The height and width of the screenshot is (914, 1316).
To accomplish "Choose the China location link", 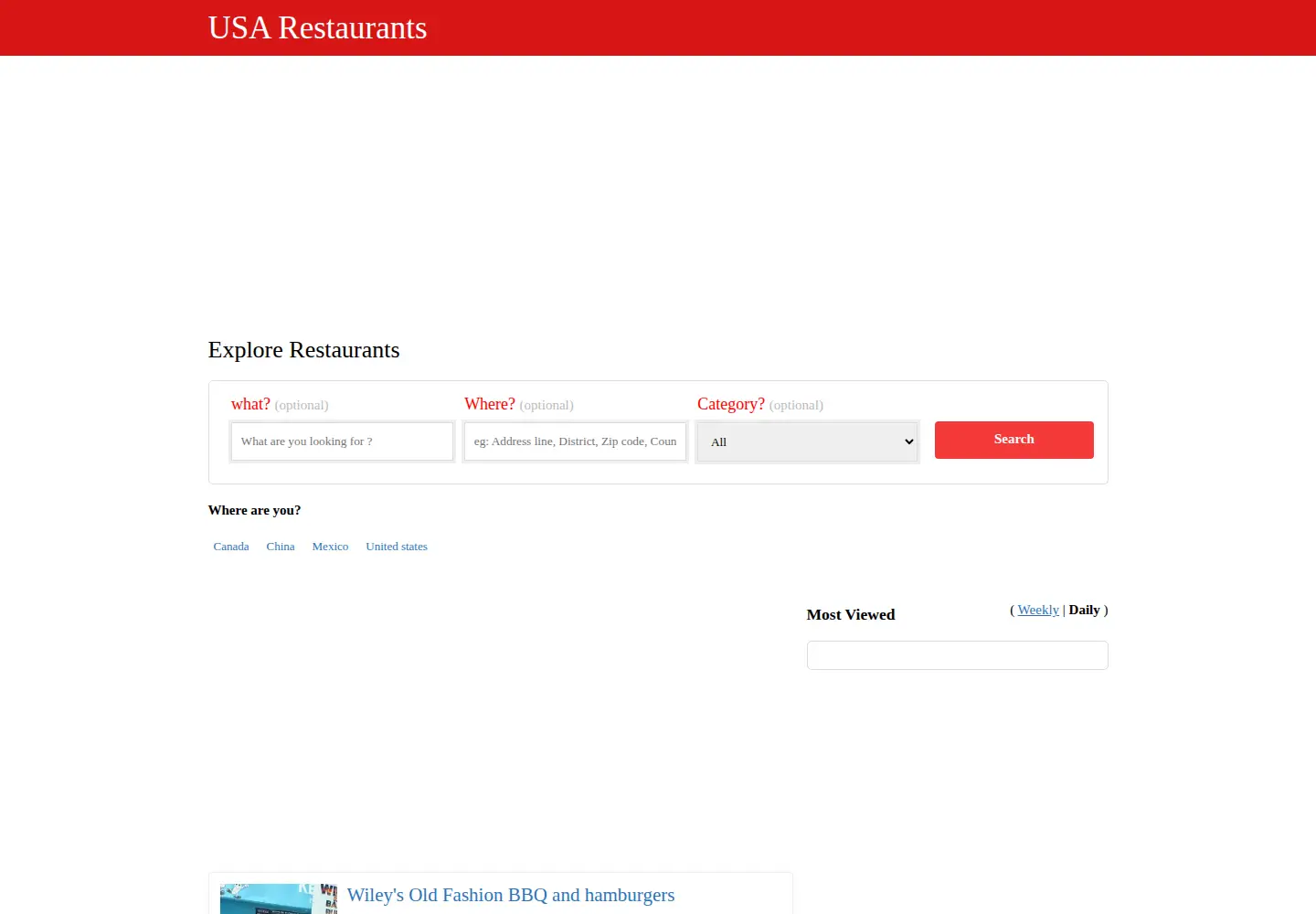I will click(281, 547).
